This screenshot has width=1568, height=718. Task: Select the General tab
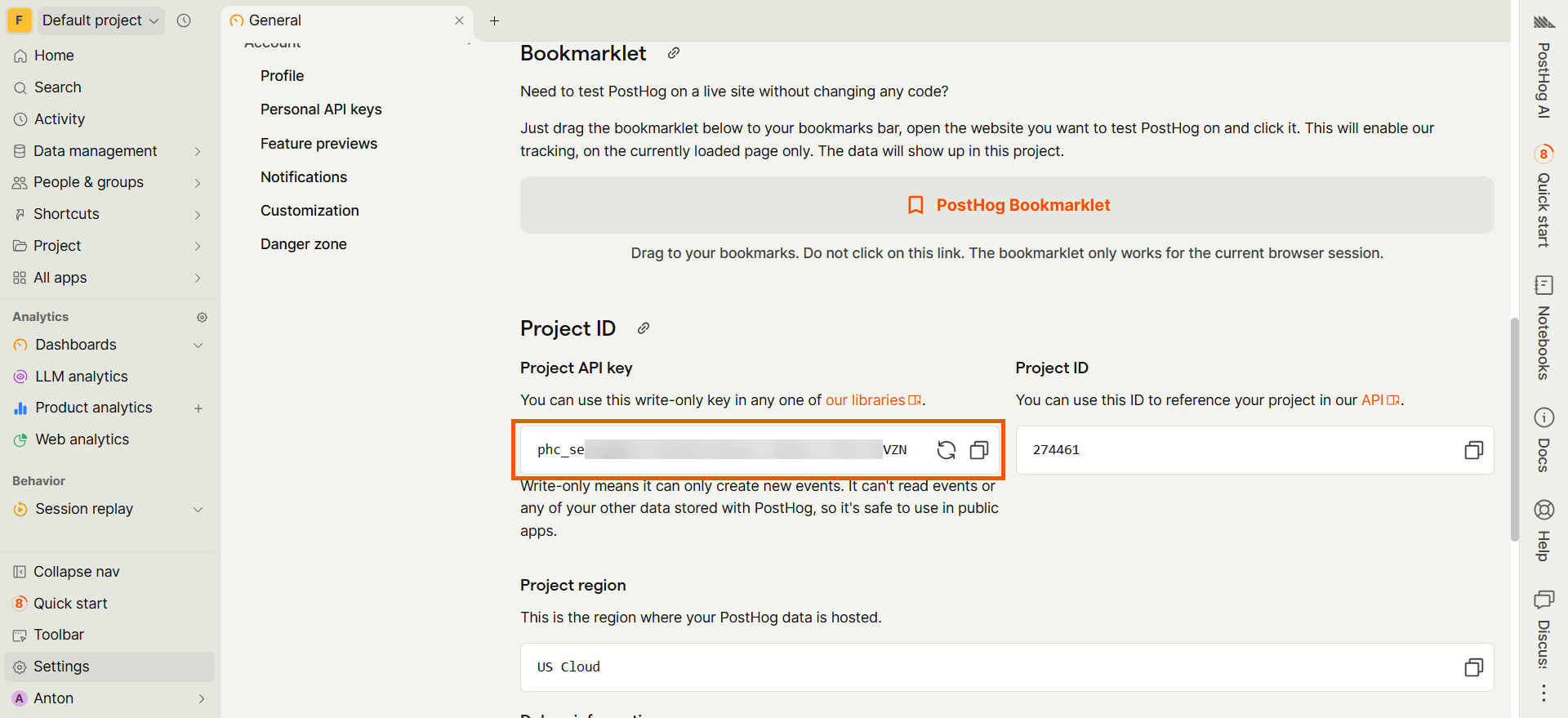349,20
